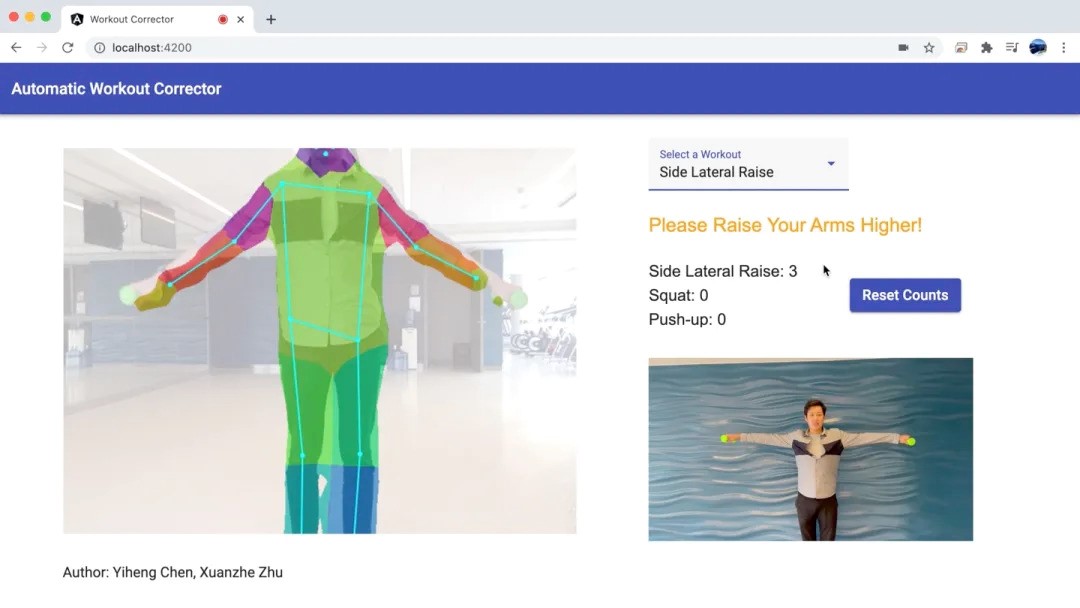
Task: Switch to the Workout Corrector tab
Action: click(x=135, y=19)
